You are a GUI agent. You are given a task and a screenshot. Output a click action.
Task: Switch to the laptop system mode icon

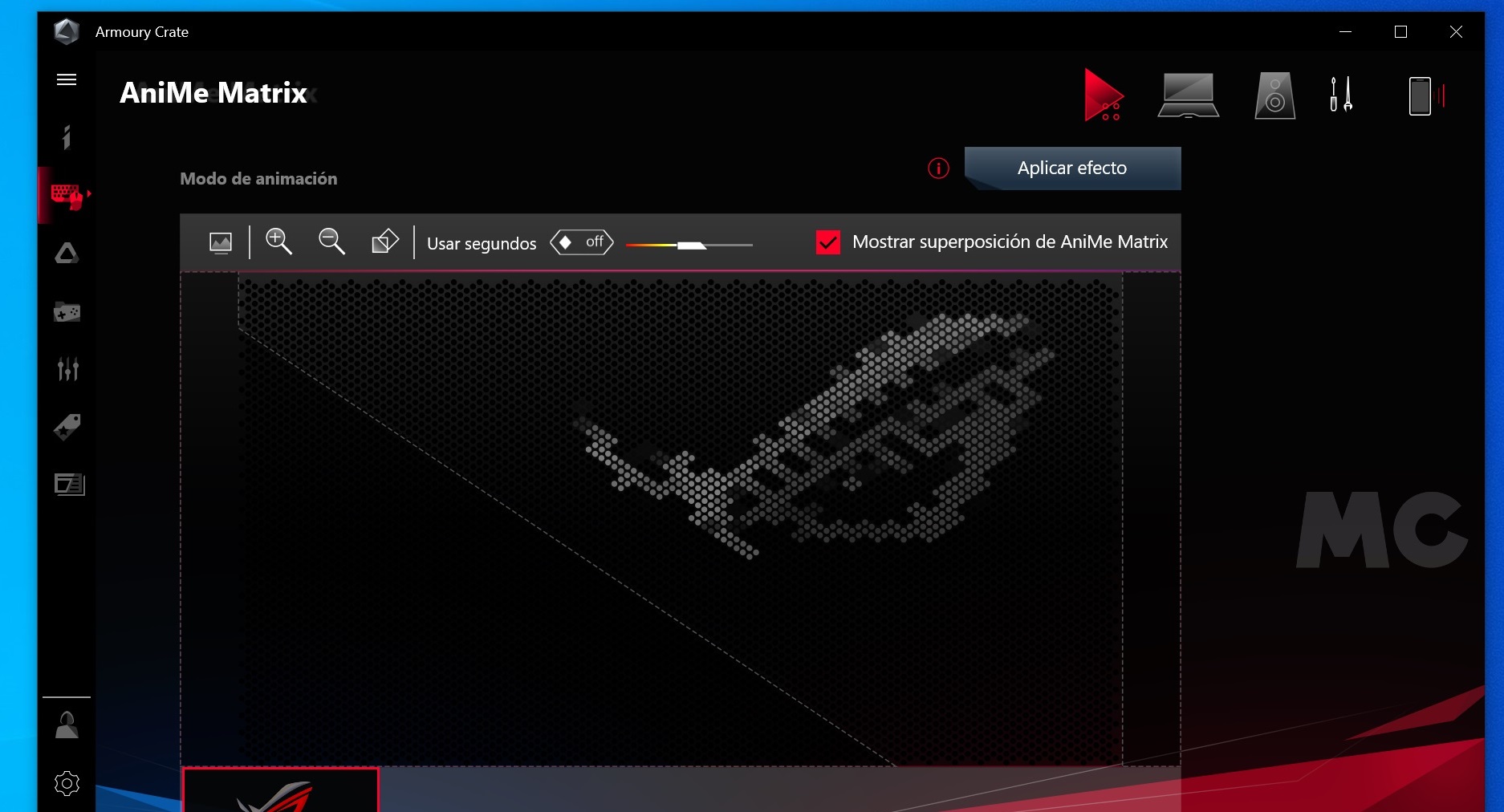[1188, 95]
